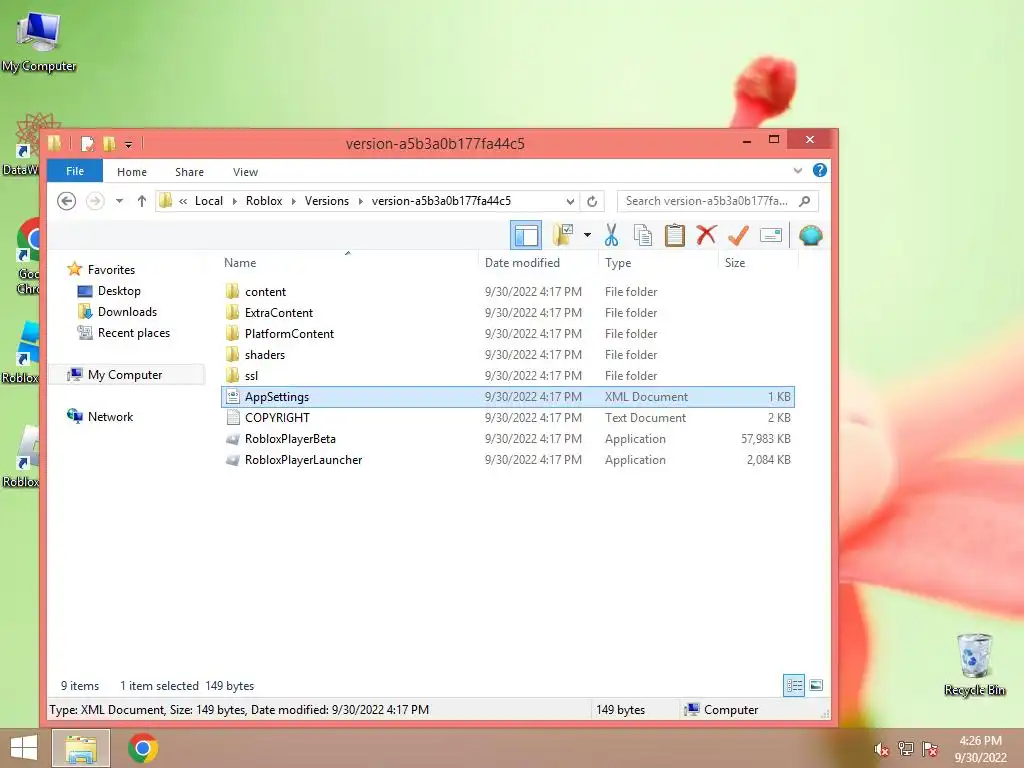
Task: Select Network in the navigation pane
Action: click(110, 417)
